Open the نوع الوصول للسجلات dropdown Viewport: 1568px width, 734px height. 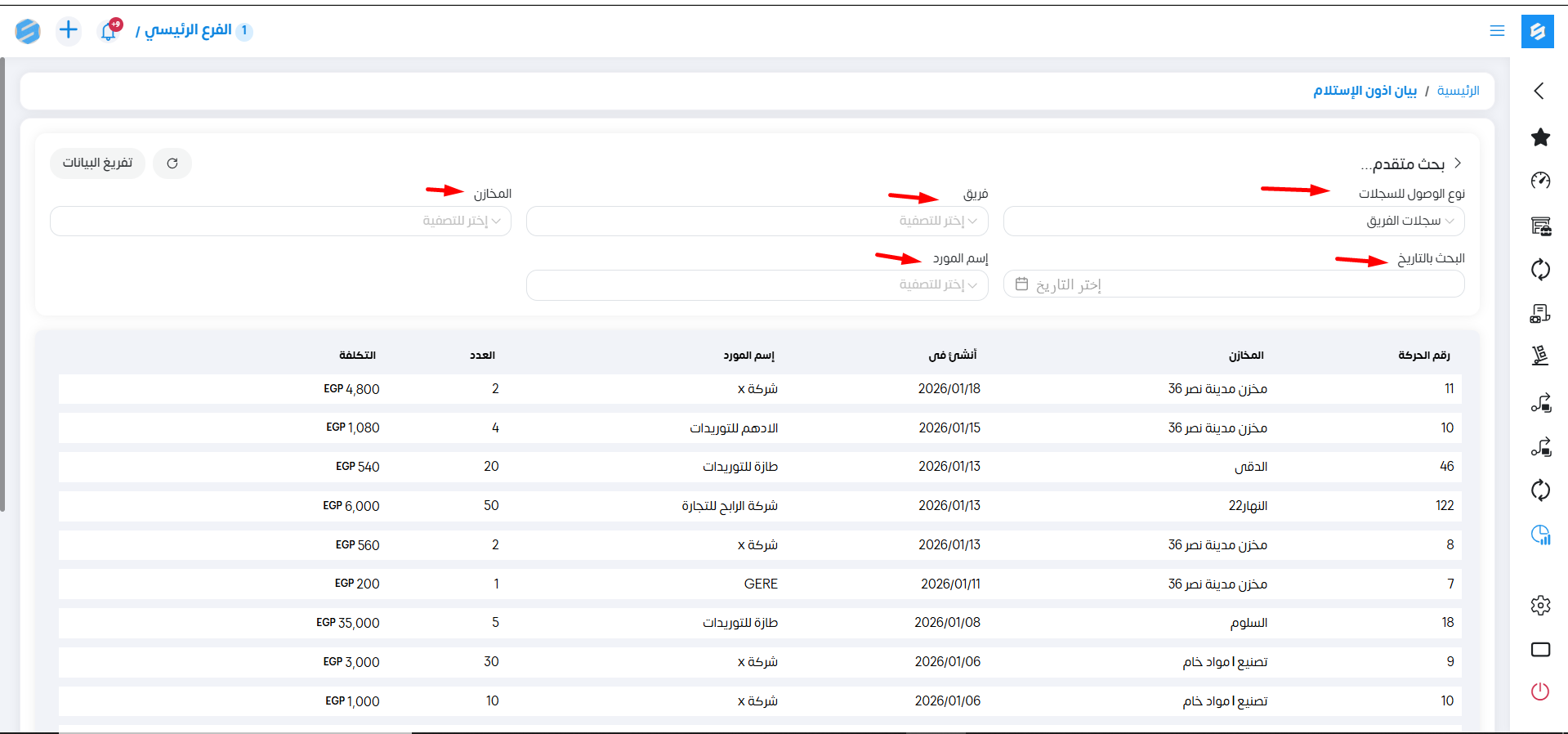[1233, 222]
